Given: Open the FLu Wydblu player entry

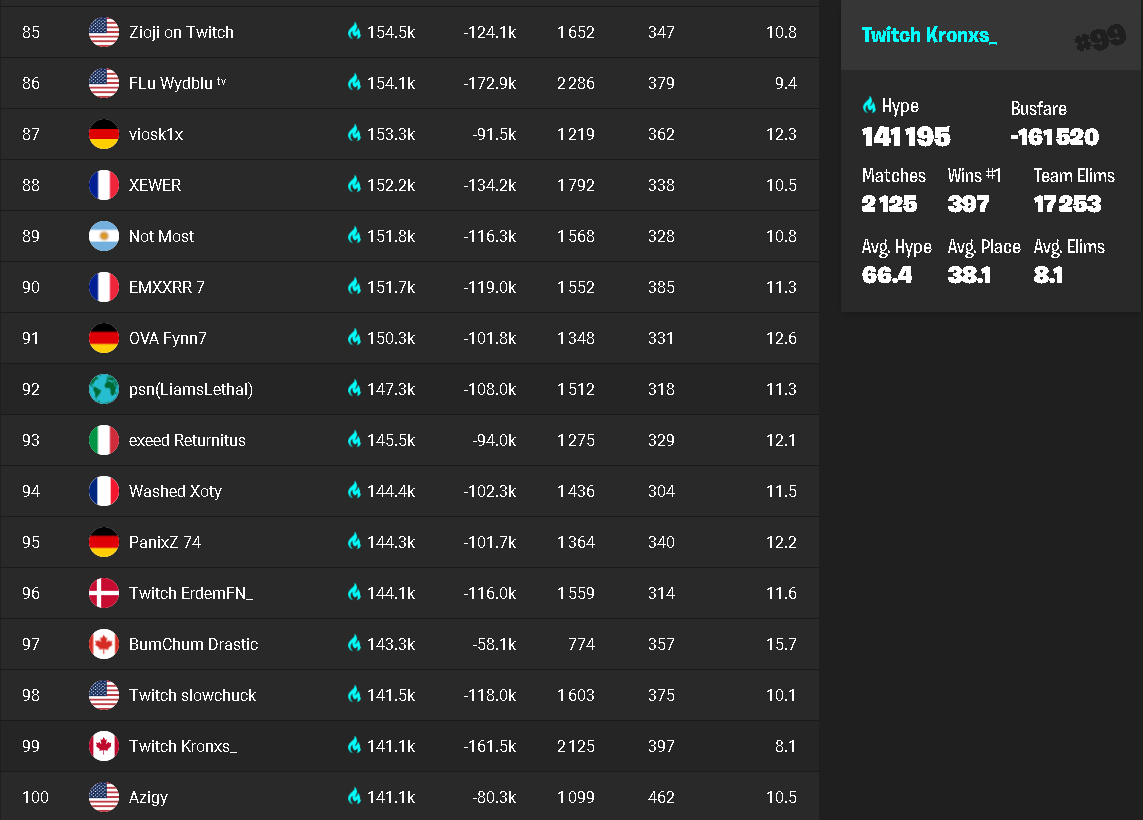Looking at the screenshot, I should (x=177, y=83).
